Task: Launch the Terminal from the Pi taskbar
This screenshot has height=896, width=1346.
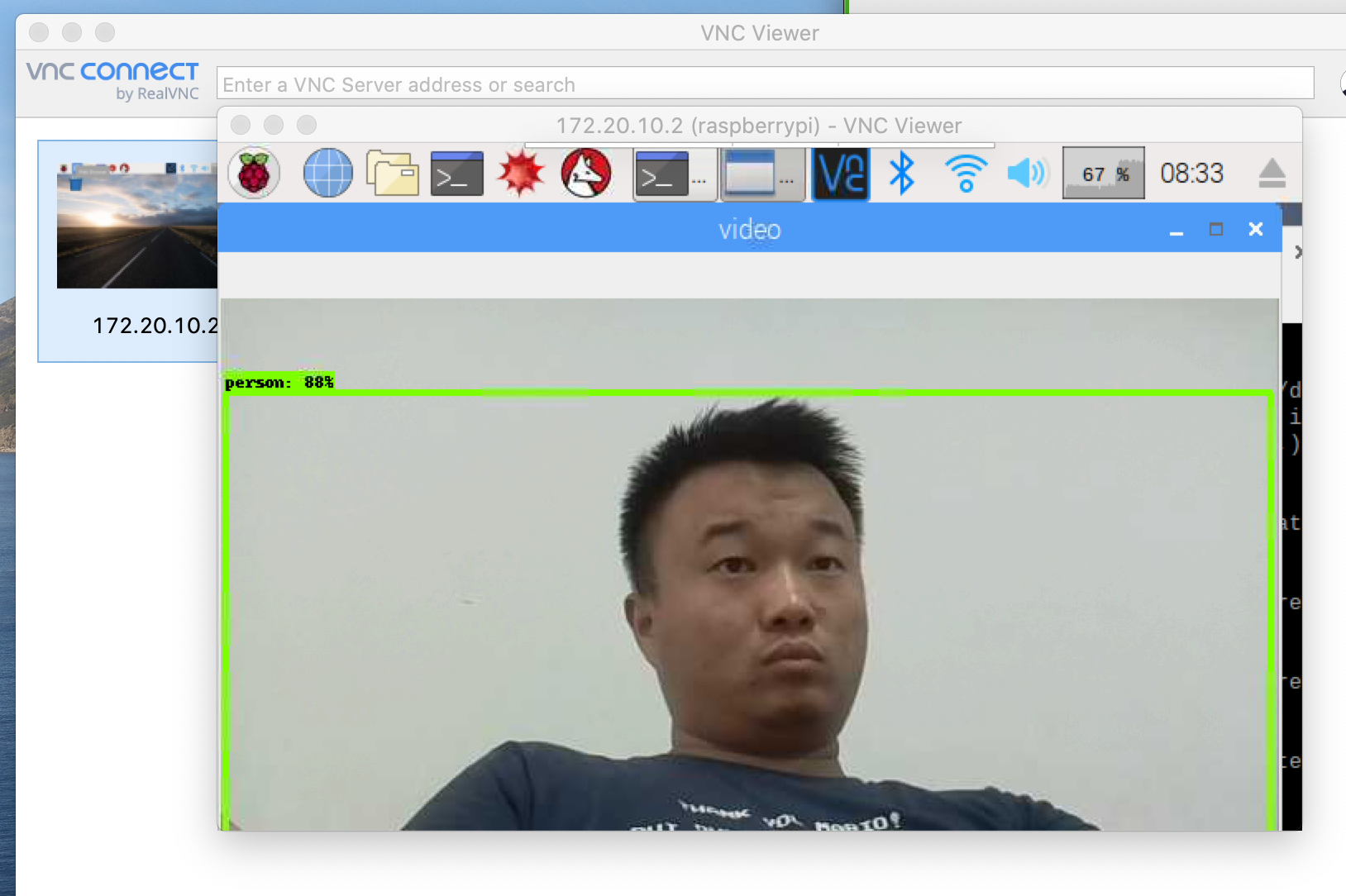Action: [x=457, y=174]
